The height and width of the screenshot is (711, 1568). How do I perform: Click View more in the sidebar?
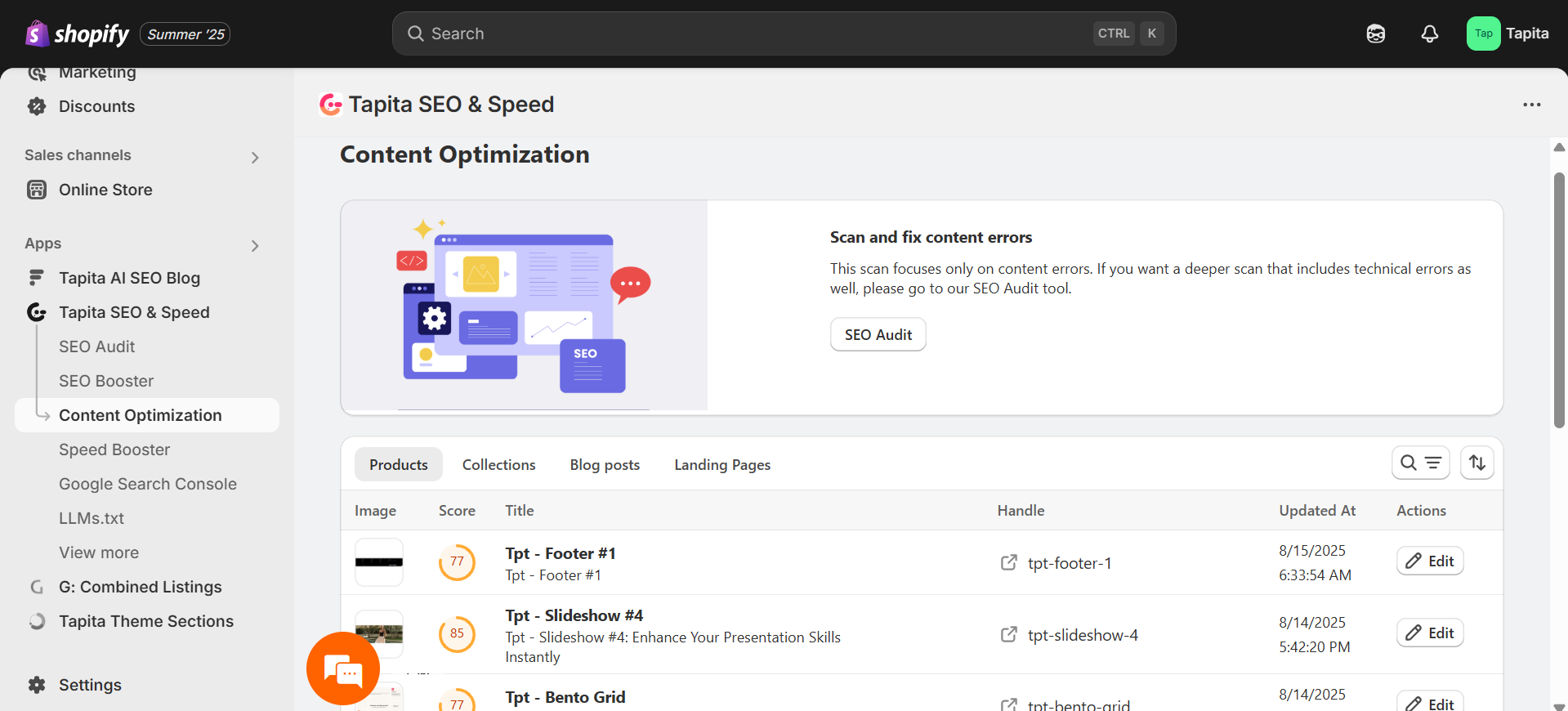(99, 552)
